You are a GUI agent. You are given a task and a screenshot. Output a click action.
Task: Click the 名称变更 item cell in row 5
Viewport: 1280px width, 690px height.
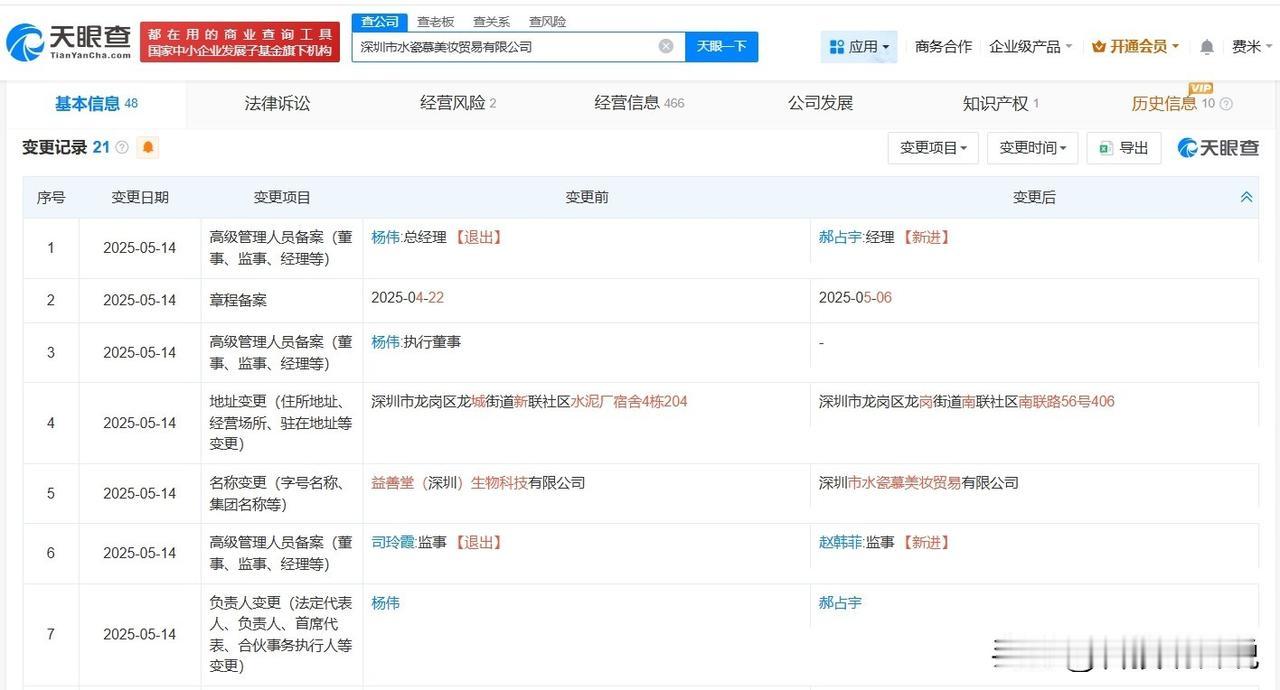[282, 493]
